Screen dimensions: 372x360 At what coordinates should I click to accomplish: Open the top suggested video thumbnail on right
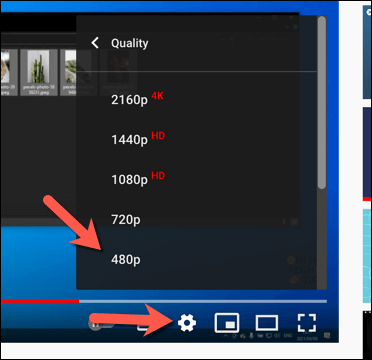[x=367, y=52]
